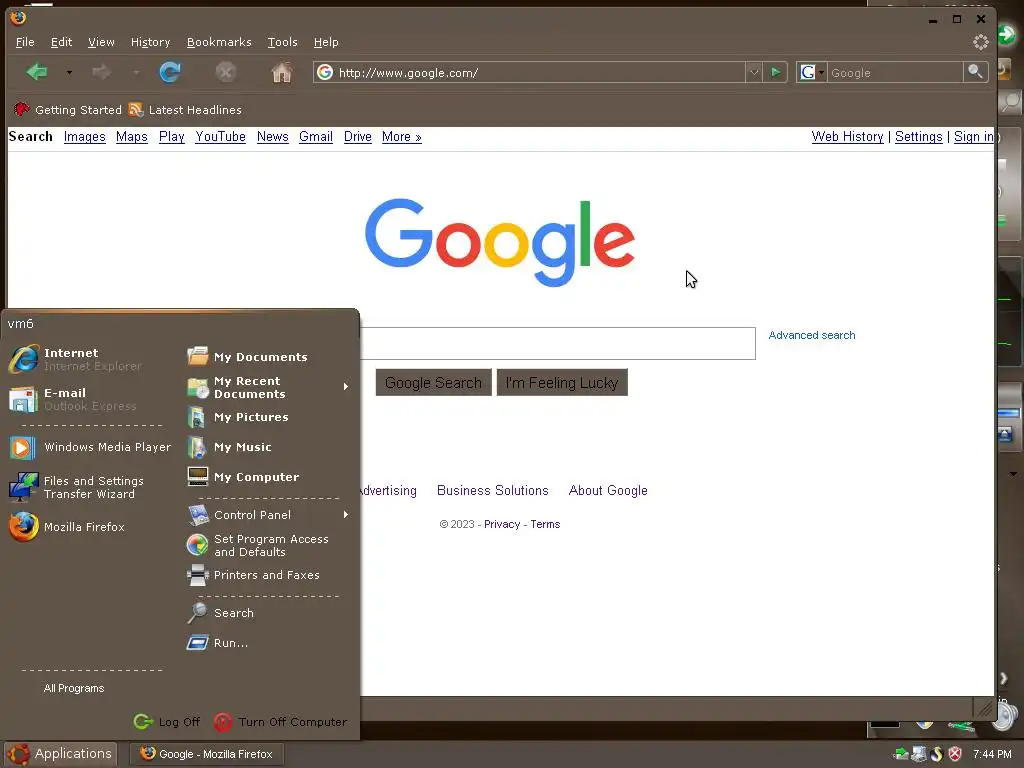This screenshot has height=768, width=1024.
Task: Follow the YouTube link
Action: (220, 136)
